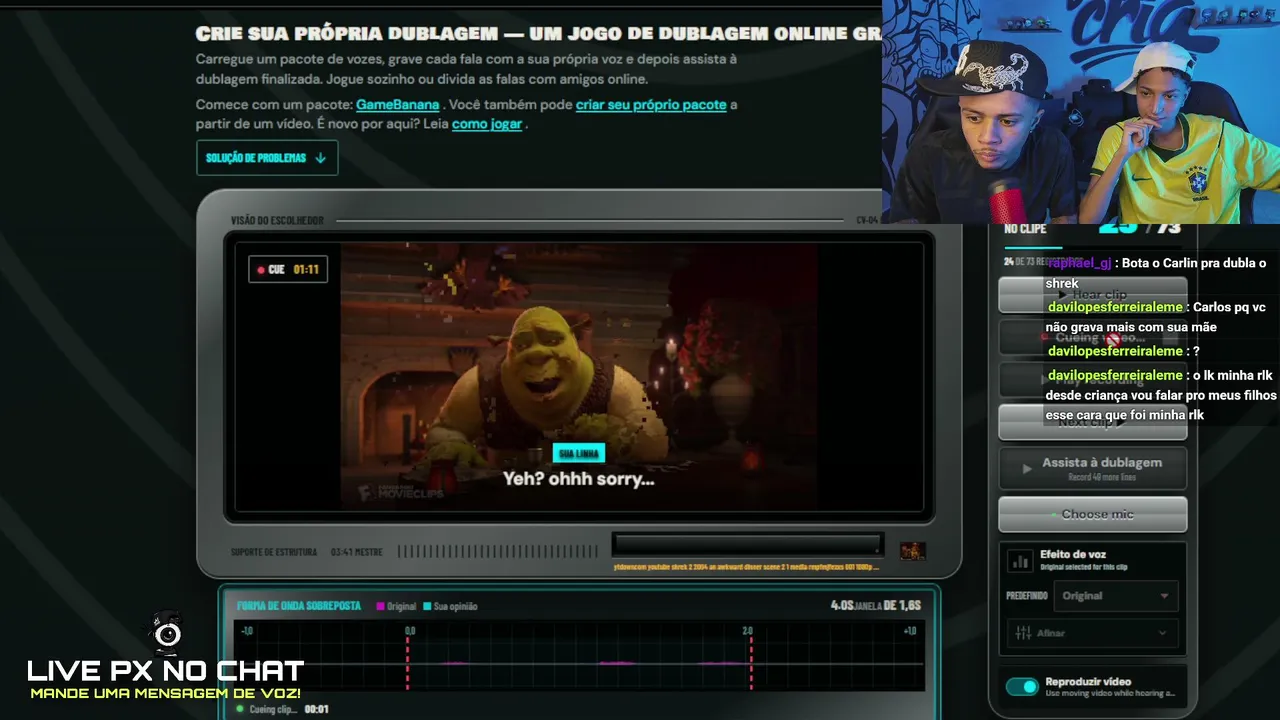Expand the 'Afinar' tuning dropdown
Screen dimensions: 1280x720
coord(1092,633)
